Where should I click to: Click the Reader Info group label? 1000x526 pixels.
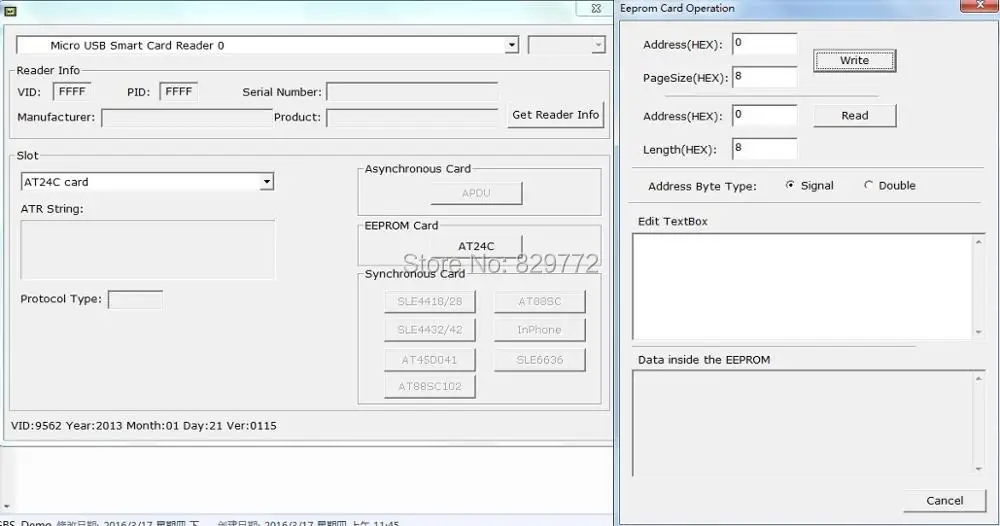pyautogui.click(x=48, y=70)
